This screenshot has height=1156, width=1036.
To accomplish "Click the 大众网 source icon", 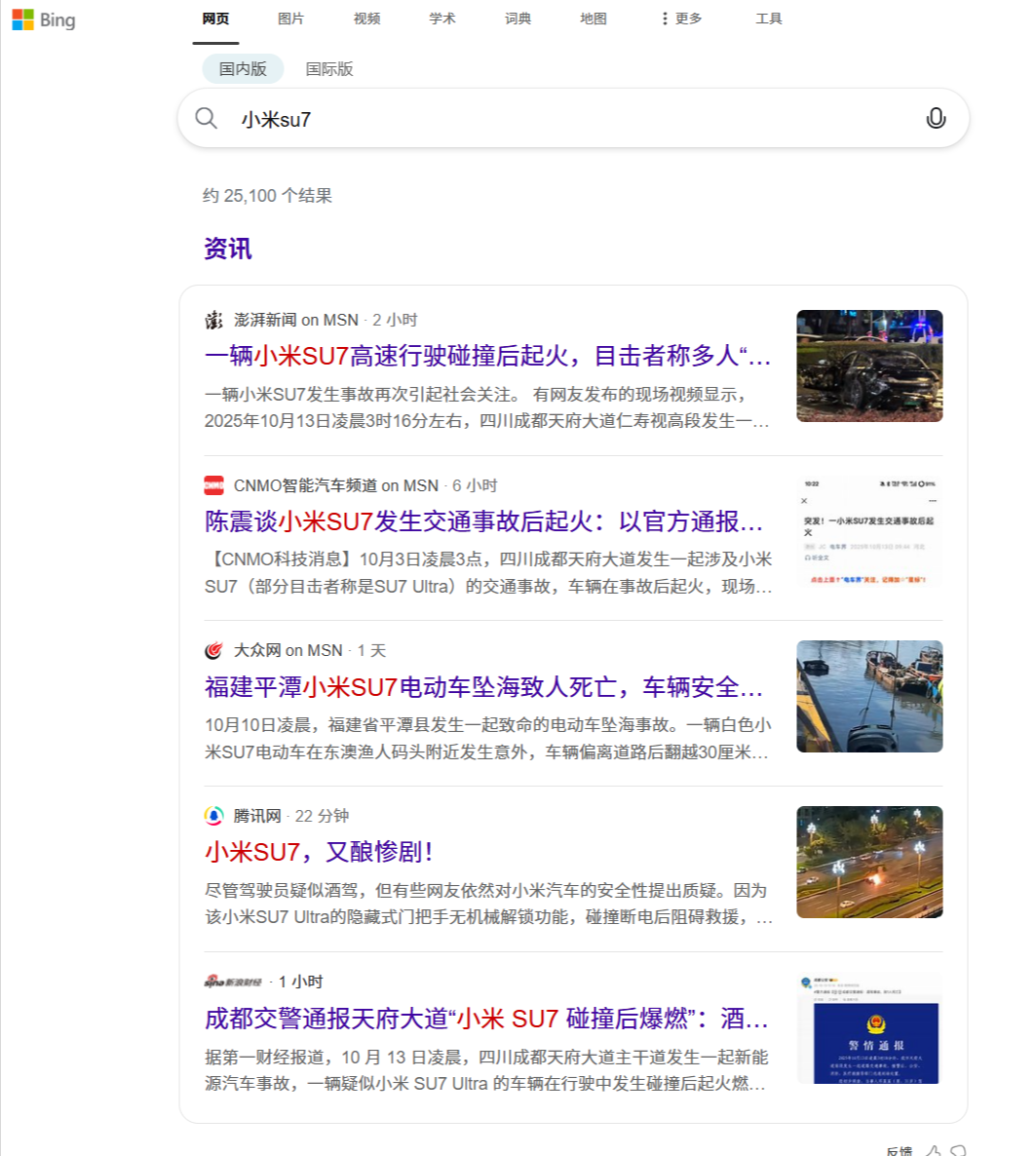I will 213,650.
